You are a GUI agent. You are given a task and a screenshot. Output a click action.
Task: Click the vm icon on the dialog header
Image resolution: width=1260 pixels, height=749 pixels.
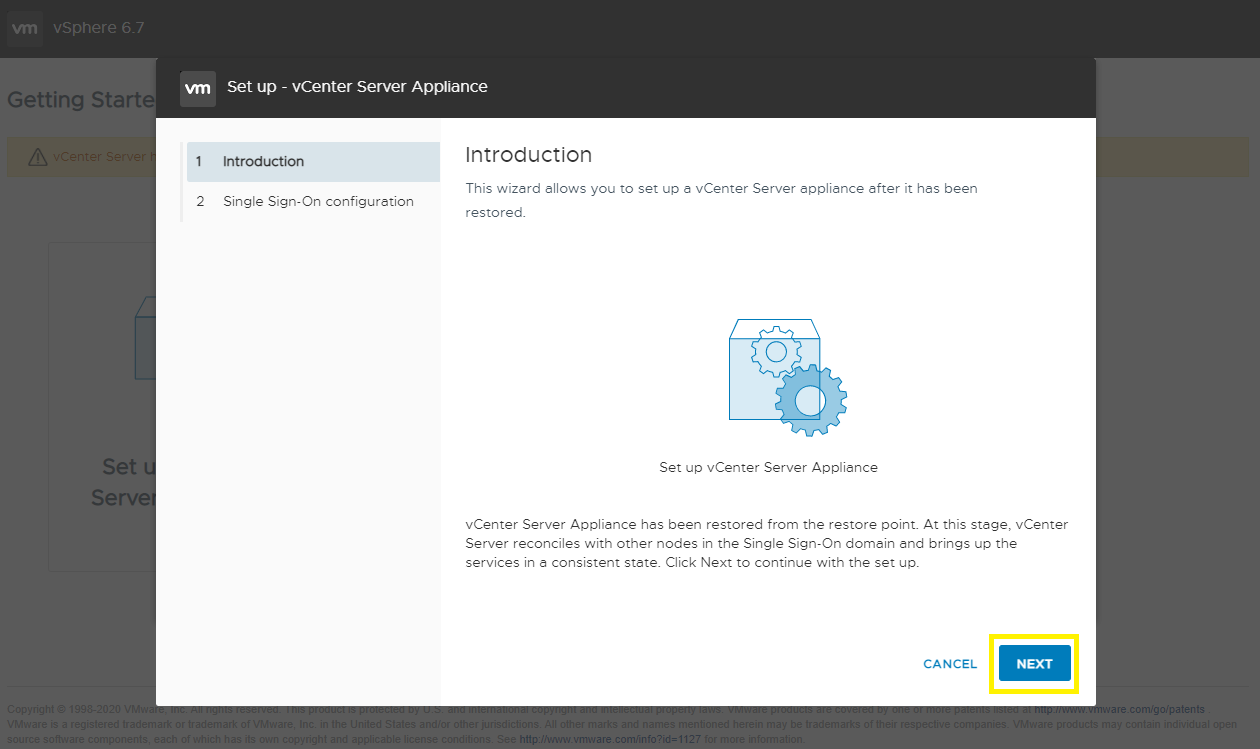[197, 89]
